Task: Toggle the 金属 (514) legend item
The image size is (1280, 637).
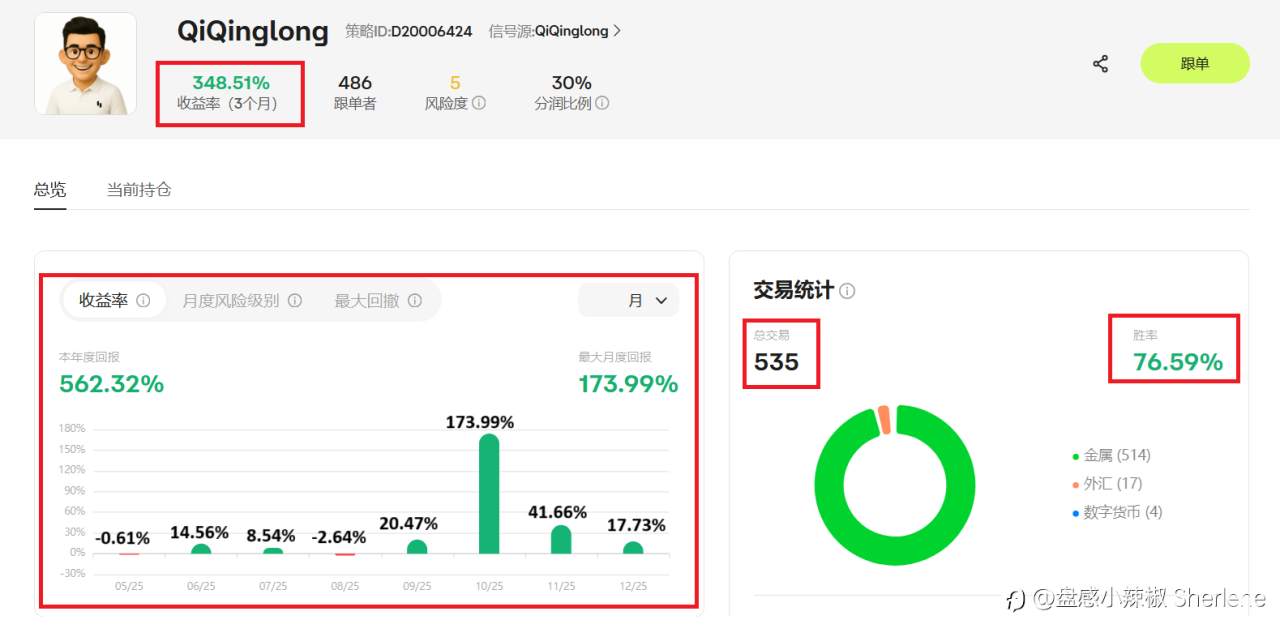Action: (1112, 455)
